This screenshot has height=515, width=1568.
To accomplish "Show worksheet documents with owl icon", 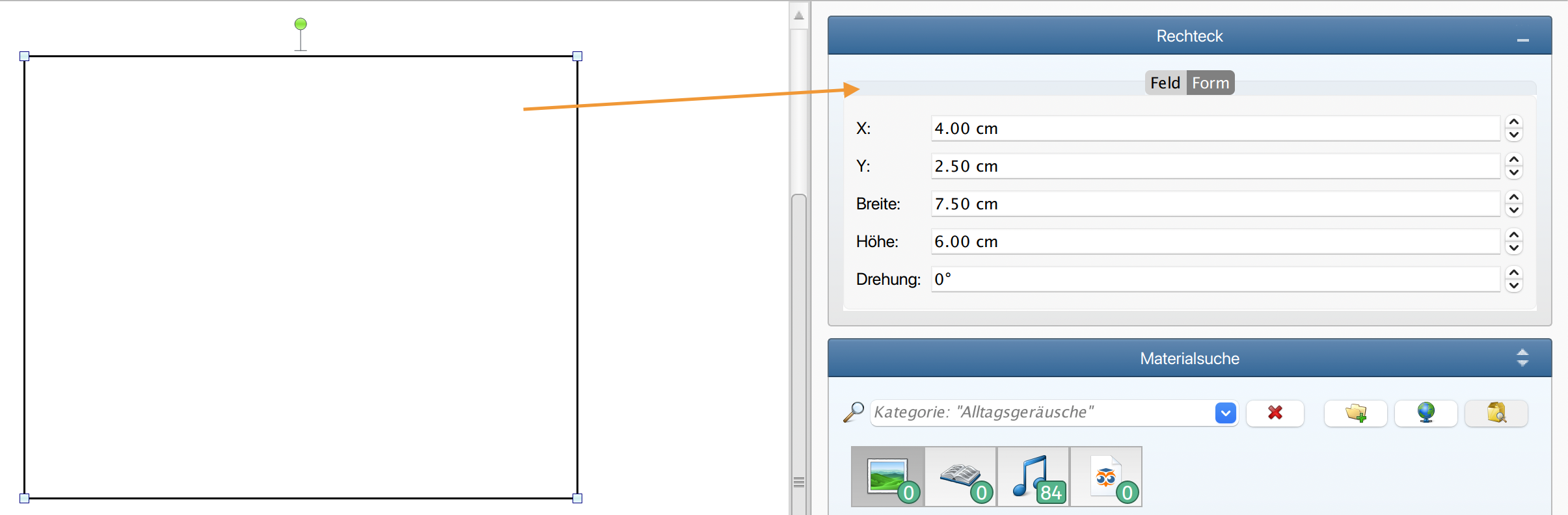I will 1106,477.
